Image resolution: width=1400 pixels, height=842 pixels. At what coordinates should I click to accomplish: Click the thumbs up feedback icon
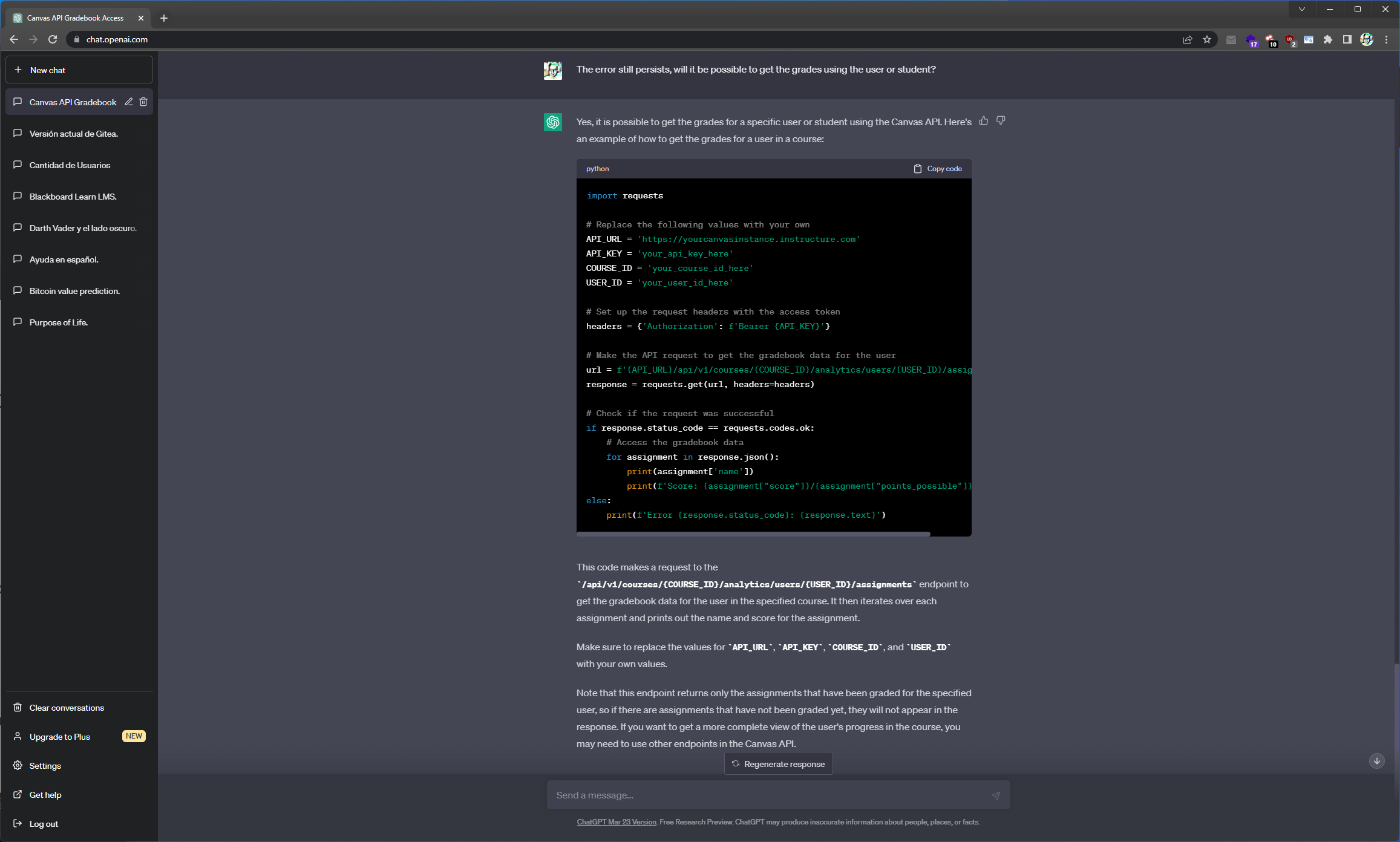(984, 121)
